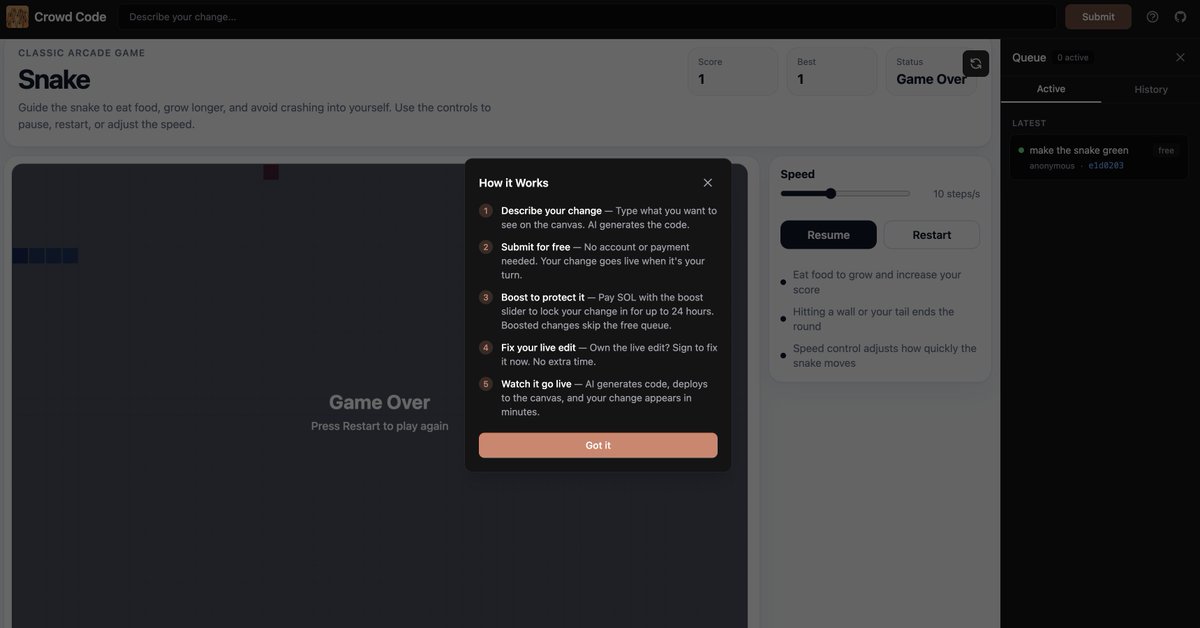
Task: Select queue item make the snake green
Action: click(x=1099, y=157)
